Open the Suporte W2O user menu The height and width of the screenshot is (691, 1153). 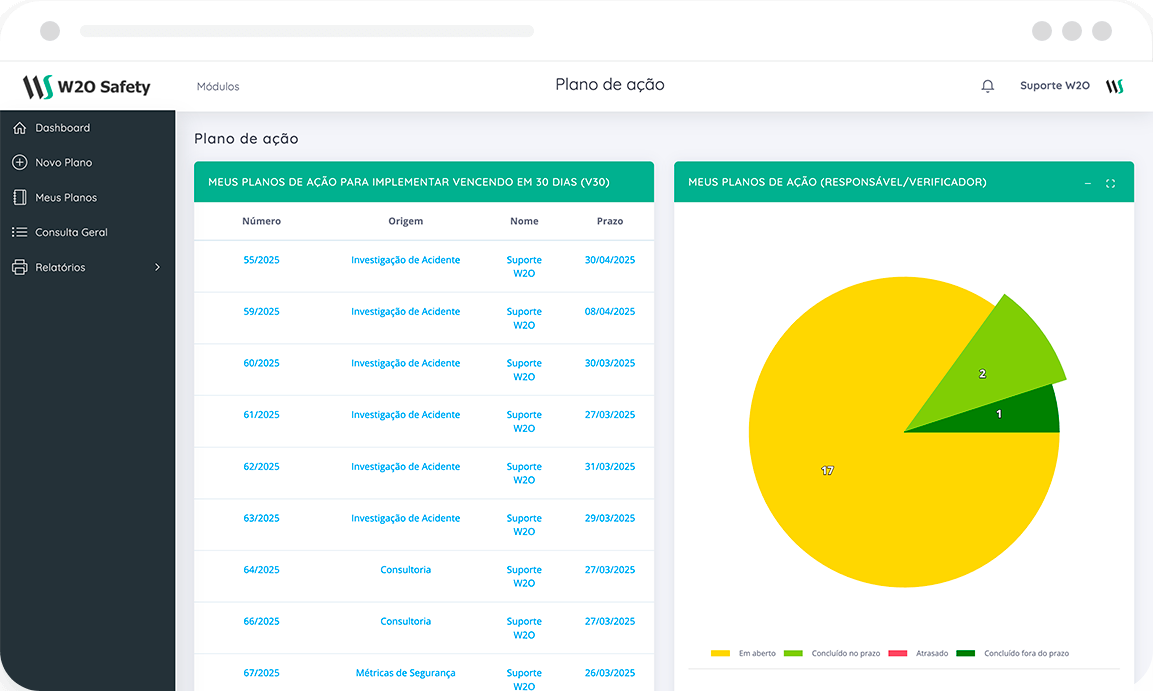1054,86
